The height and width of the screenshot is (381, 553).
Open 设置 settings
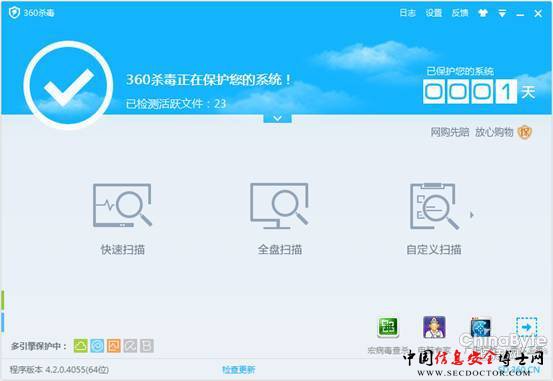click(x=434, y=13)
